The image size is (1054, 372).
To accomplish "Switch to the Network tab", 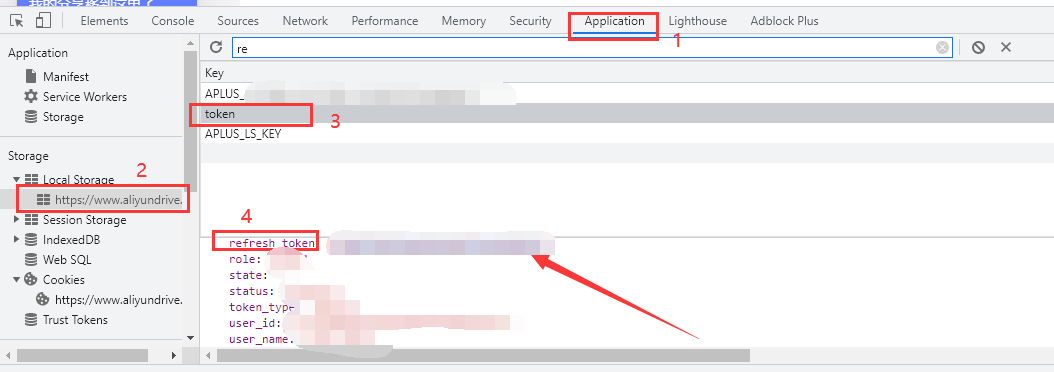I will pyautogui.click(x=305, y=21).
